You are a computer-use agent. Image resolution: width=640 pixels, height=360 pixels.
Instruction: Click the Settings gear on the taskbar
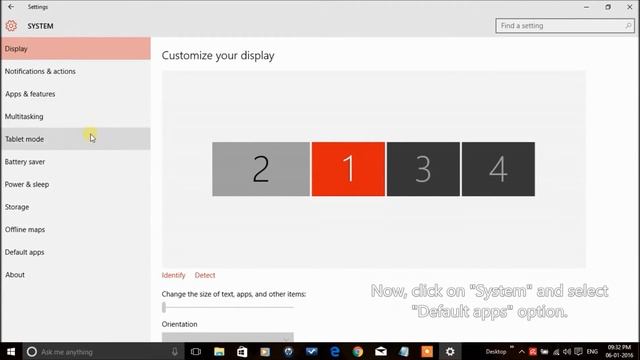coord(450,351)
